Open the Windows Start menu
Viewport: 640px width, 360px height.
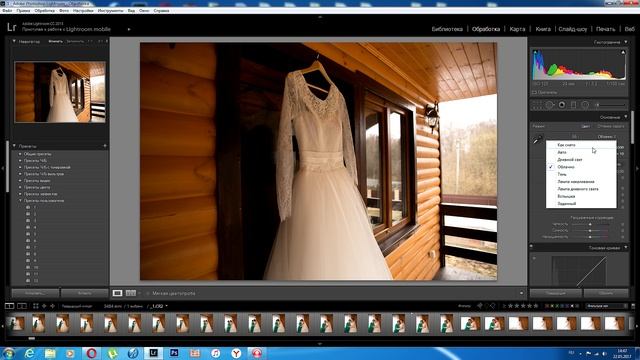(x=9, y=353)
